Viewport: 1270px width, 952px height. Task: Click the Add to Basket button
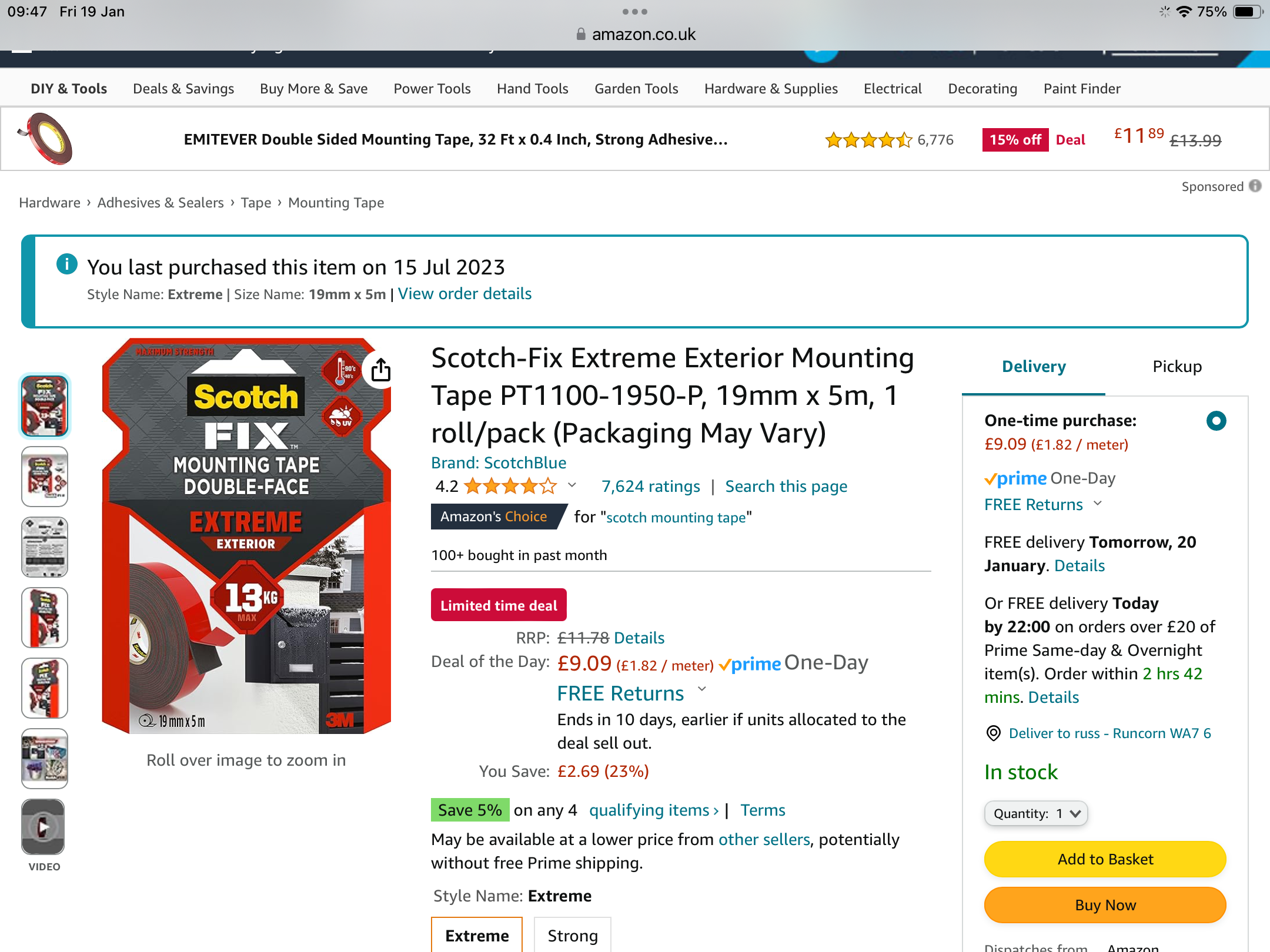coord(1105,859)
